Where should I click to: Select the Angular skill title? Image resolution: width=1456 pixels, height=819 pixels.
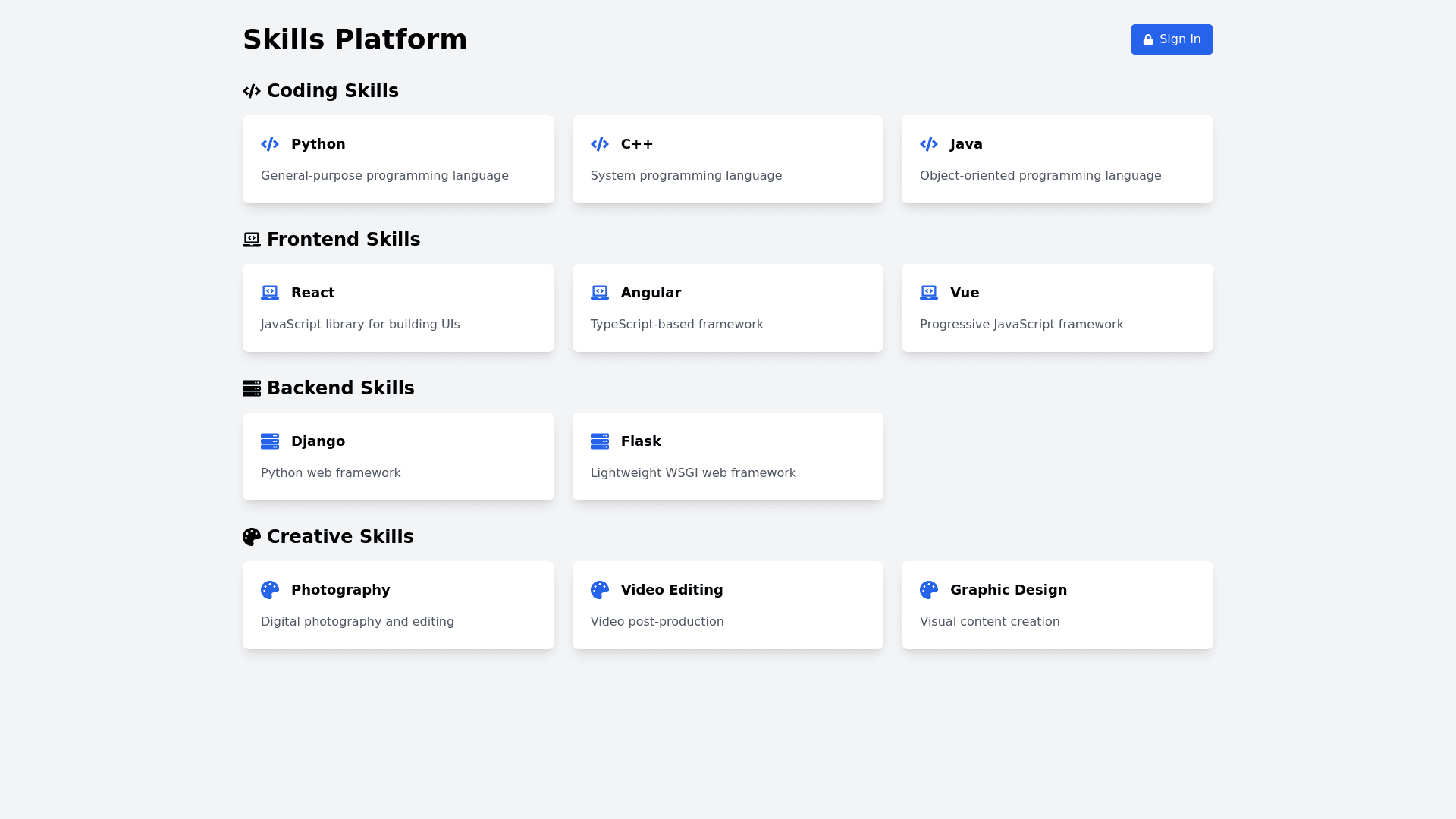coord(651,293)
